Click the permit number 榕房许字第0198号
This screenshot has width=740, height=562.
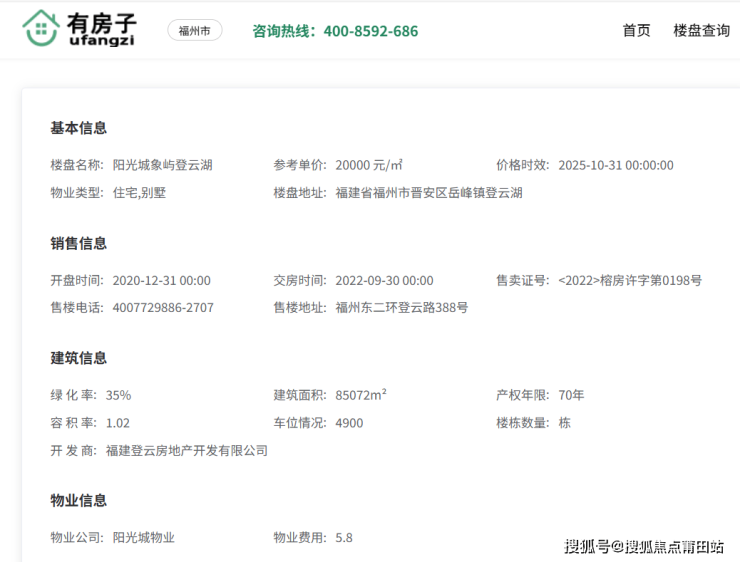click(630, 280)
